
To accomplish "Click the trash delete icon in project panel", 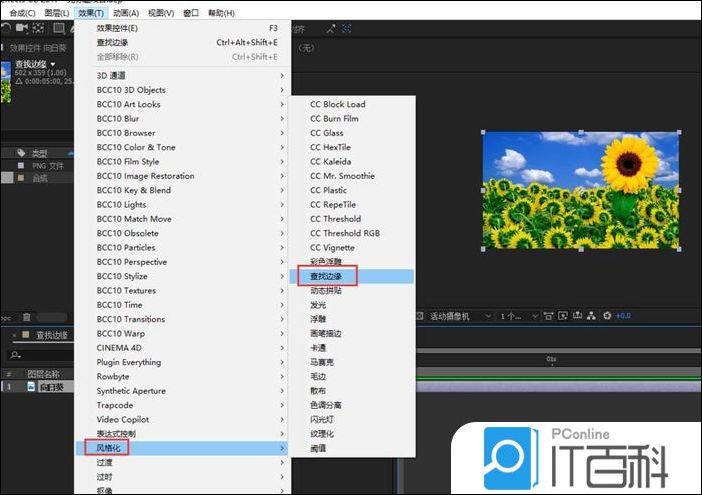I will point(26,317).
